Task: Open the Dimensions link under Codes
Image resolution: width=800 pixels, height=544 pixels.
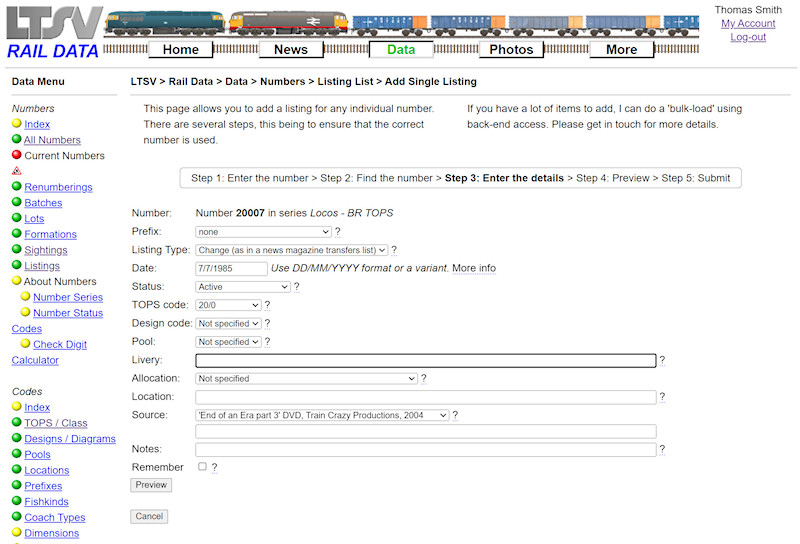Action: pos(52,533)
